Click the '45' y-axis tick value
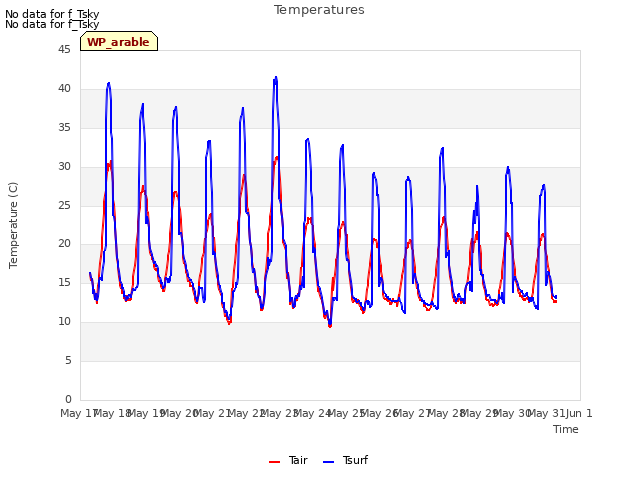The height and width of the screenshot is (480, 640). pyautogui.click(x=64, y=49)
